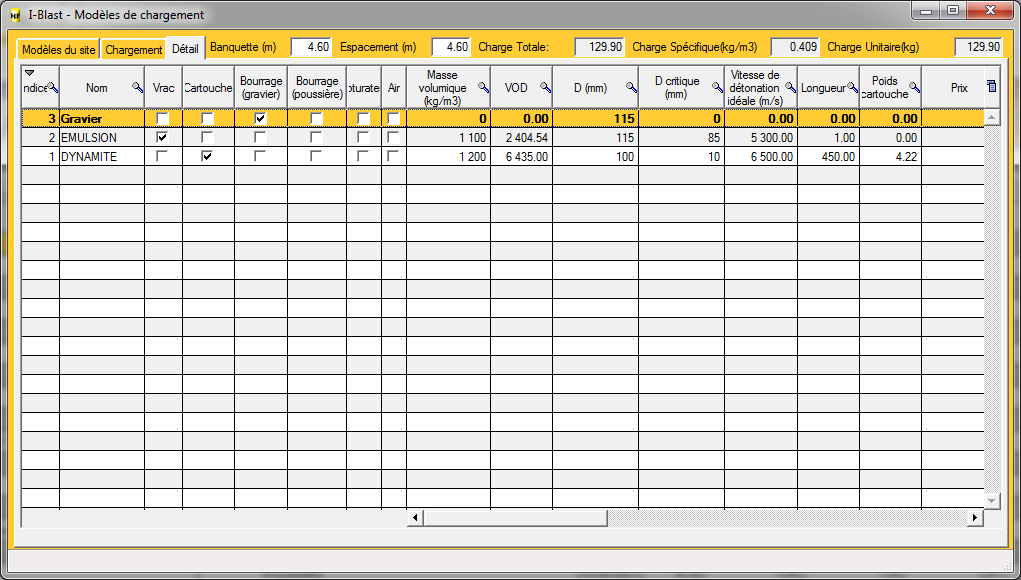
Task: Open the filter arrow above the Indice column
Action: pyautogui.click(x=29, y=73)
